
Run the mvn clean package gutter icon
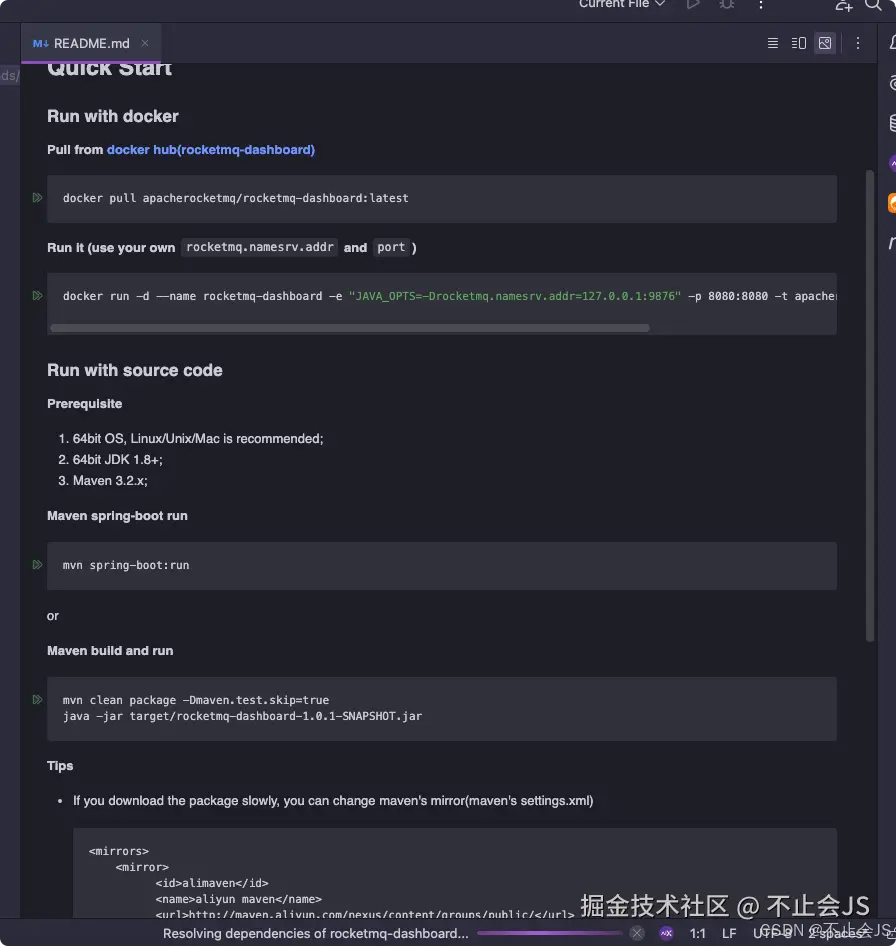point(37,700)
